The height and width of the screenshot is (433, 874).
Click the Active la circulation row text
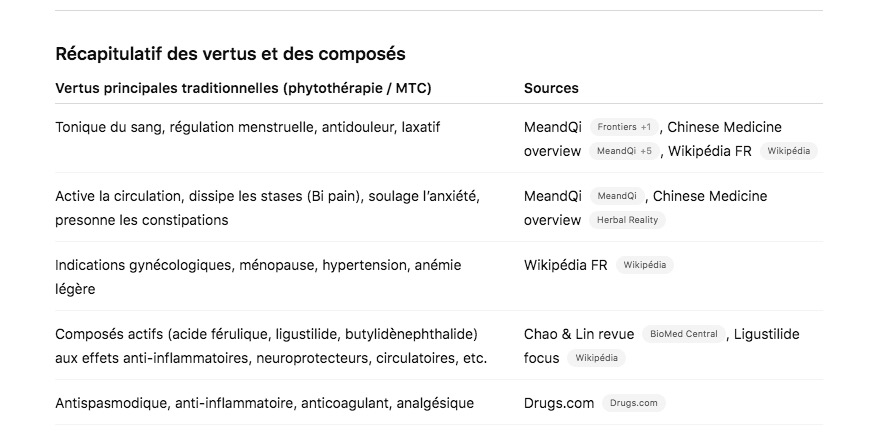pyautogui.click(x=267, y=208)
